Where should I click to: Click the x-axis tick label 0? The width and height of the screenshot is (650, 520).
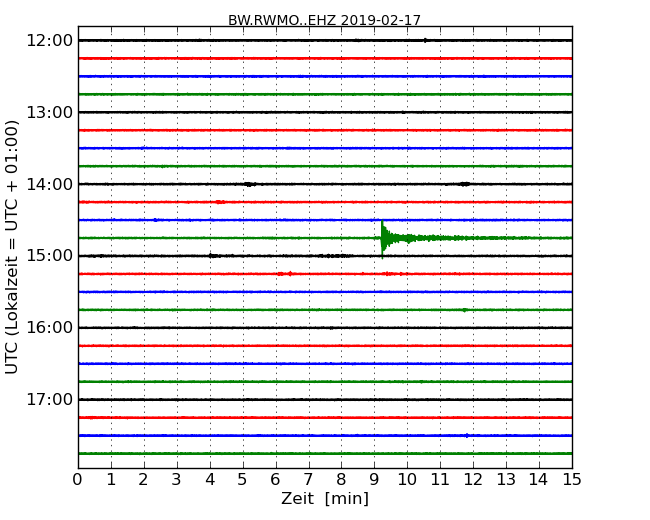(78, 480)
